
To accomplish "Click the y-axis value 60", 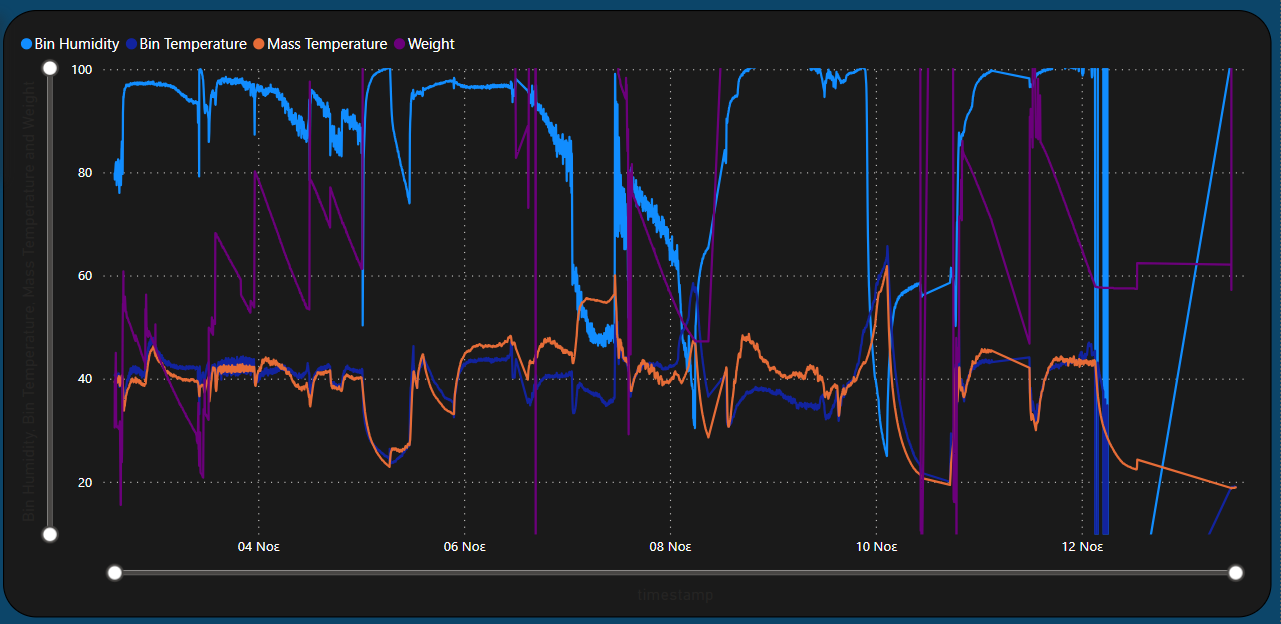I will [x=86, y=276].
